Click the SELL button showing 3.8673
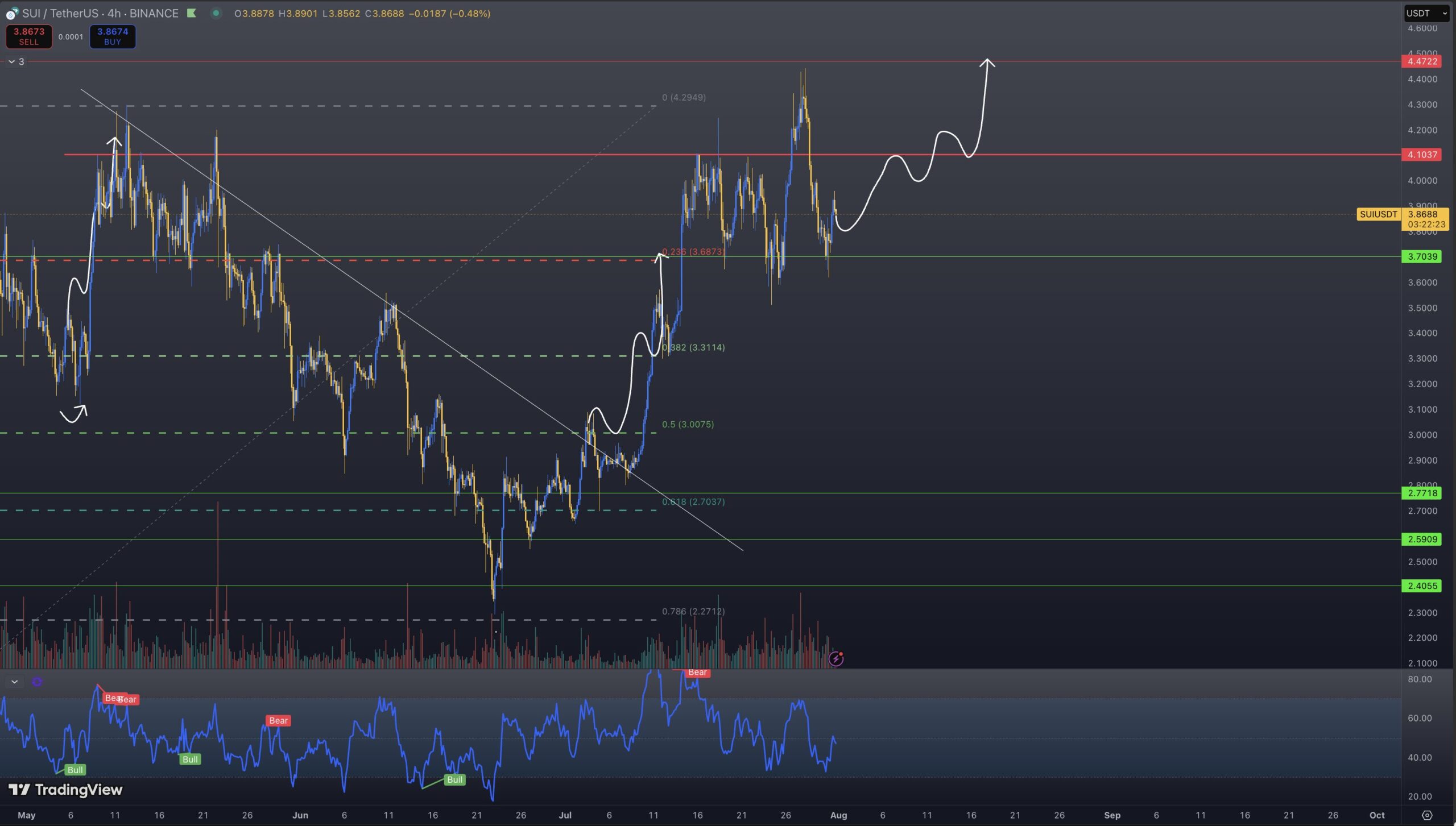 (x=28, y=36)
